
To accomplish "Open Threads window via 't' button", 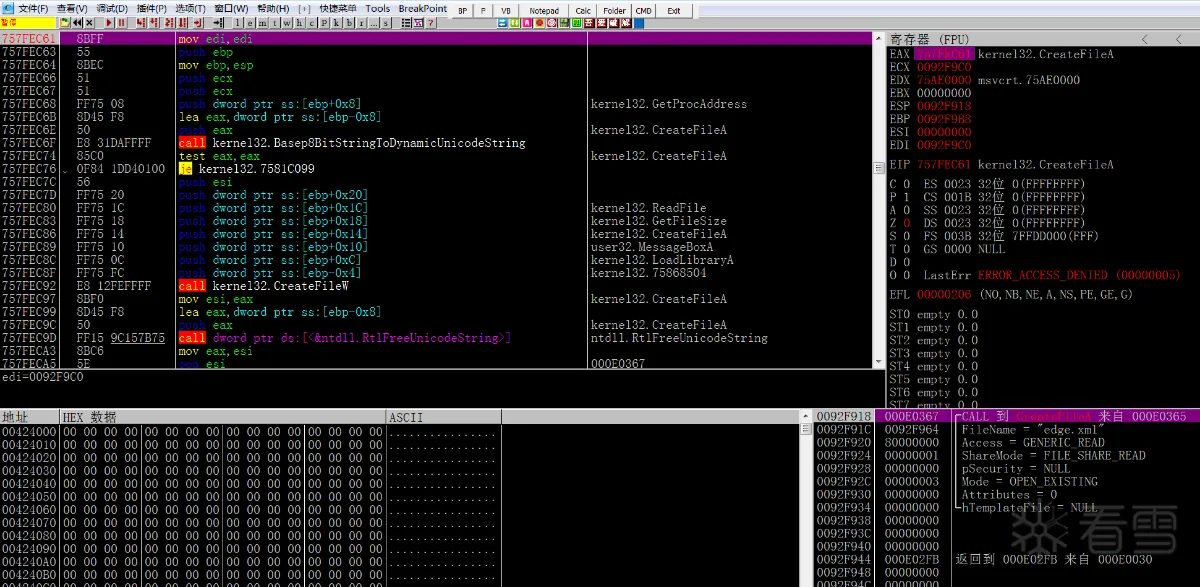I will pyautogui.click(x=274, y=22).
